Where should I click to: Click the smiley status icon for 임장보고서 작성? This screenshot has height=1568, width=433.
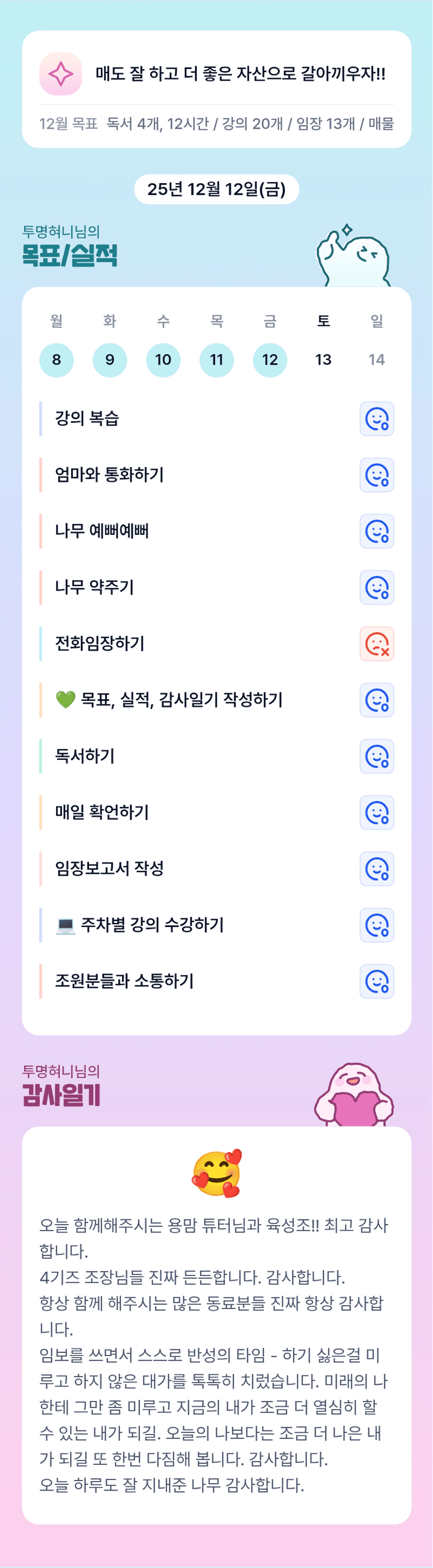[376, 869]
